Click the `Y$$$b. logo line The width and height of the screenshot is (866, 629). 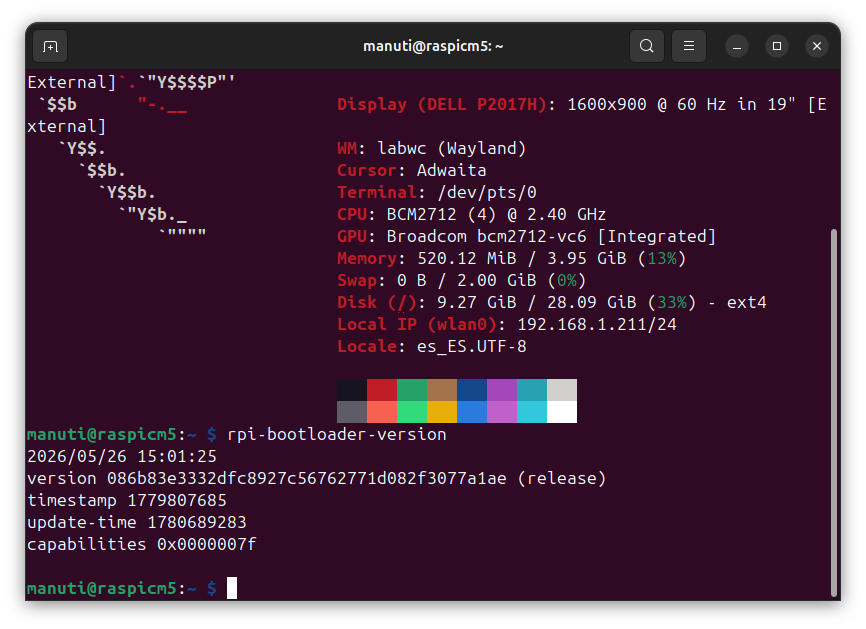tap(127, 193)
